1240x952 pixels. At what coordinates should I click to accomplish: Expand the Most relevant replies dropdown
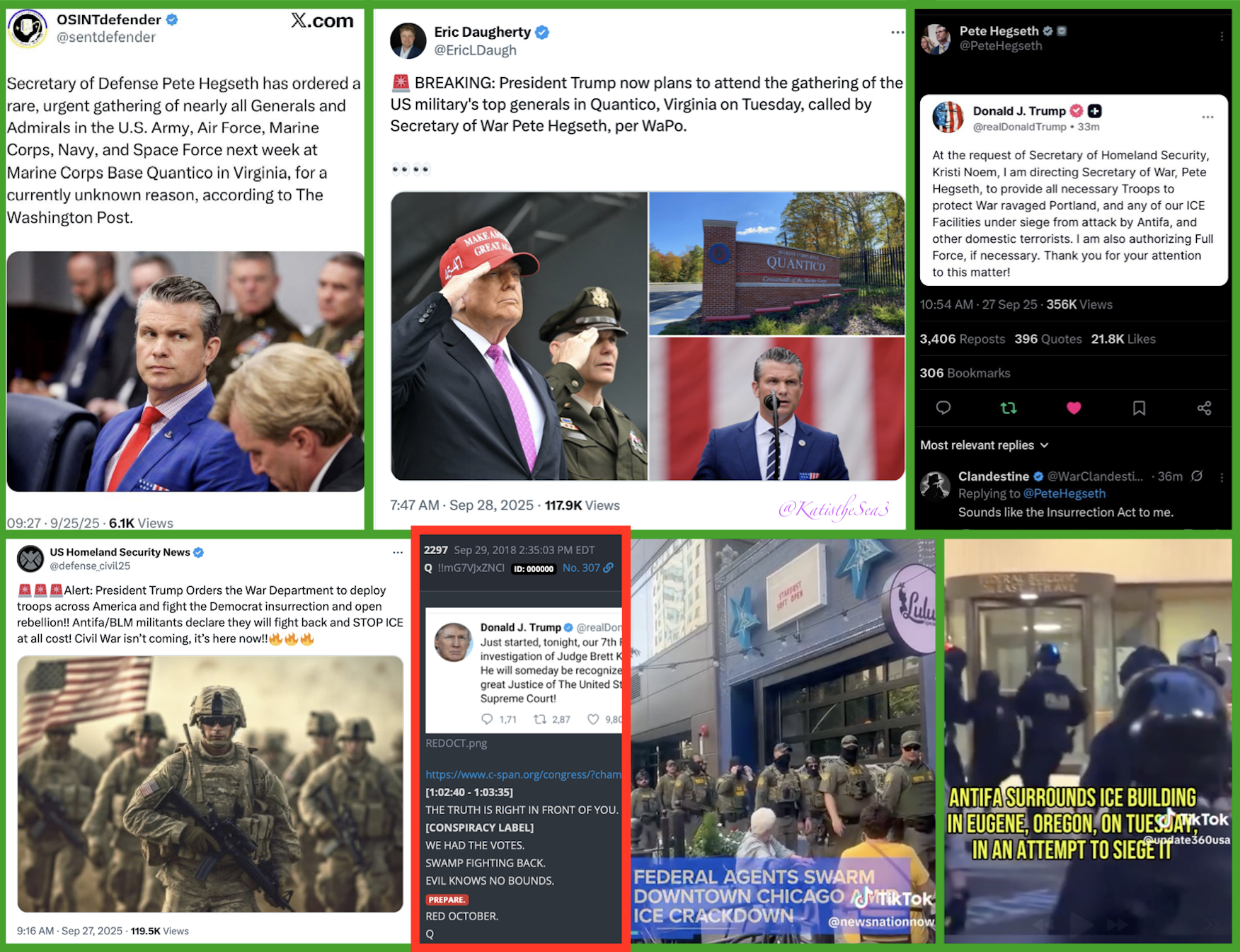[x=984, y=445]
